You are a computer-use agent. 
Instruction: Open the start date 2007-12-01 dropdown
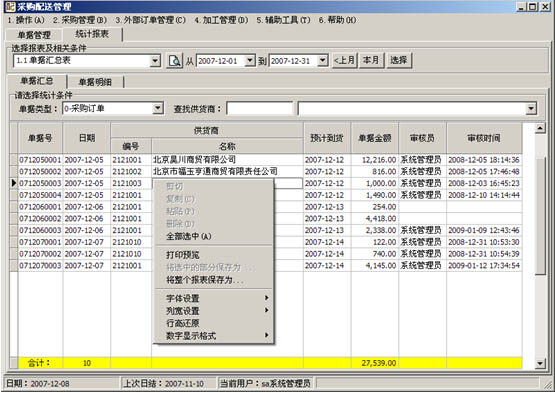pos(250,61)
